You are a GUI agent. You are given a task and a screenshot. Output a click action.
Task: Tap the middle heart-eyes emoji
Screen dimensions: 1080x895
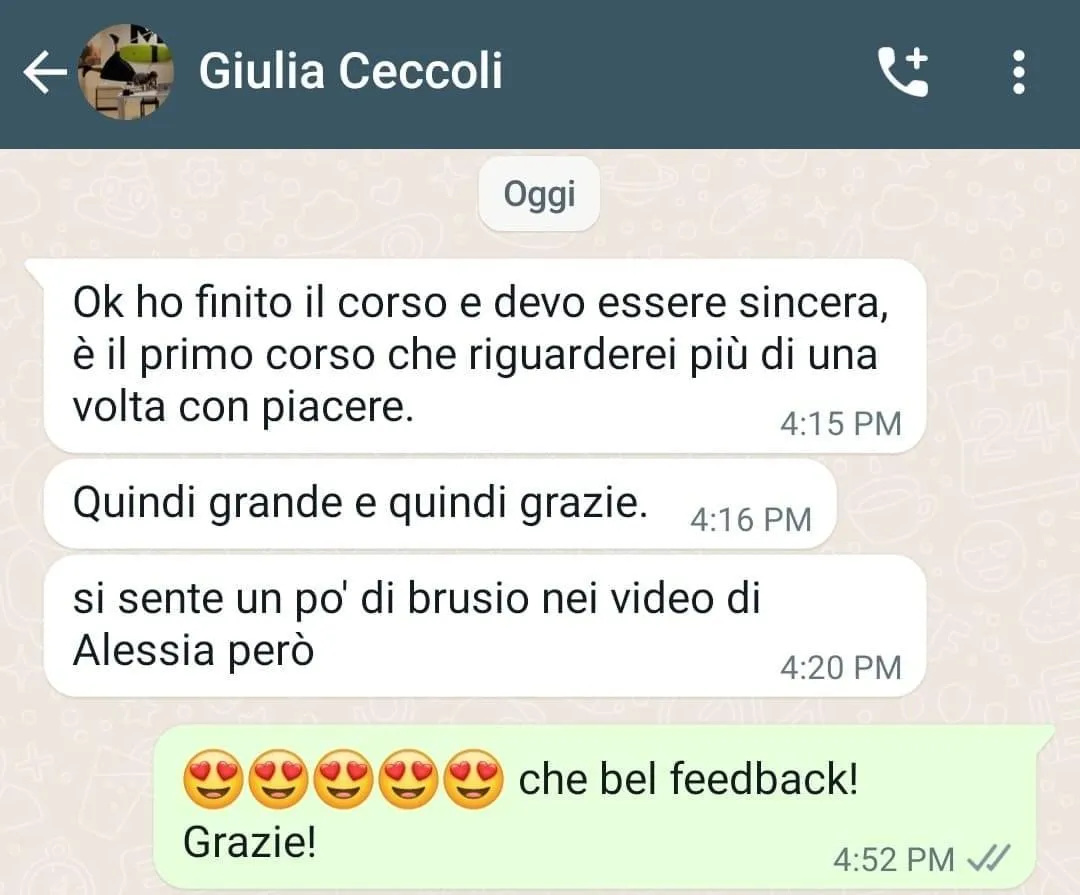coord(343,779)
